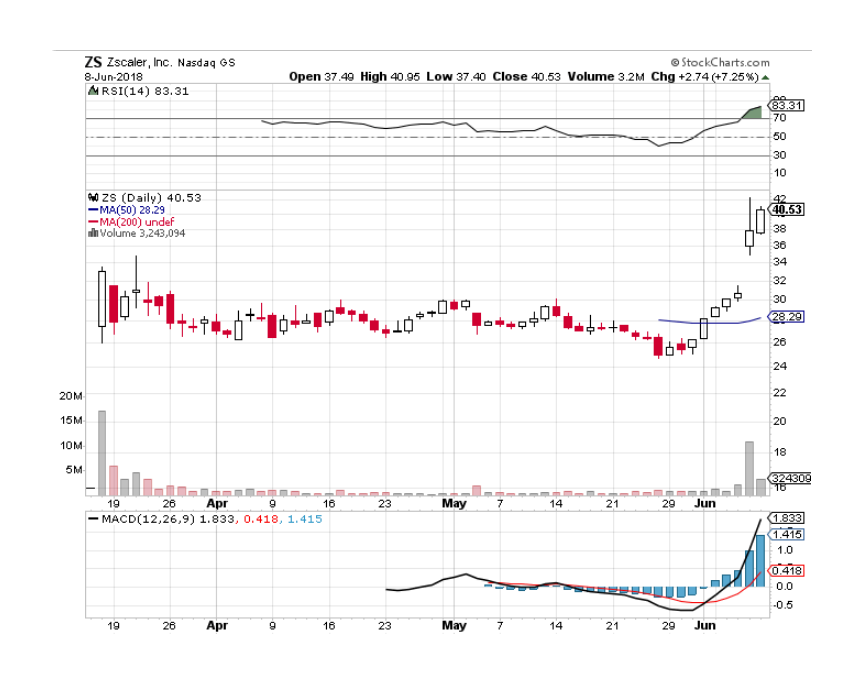Click the Jun label under volume bars
Image resolution: width=862 pixels, height=685 pixels.
(x=705, y=504)
